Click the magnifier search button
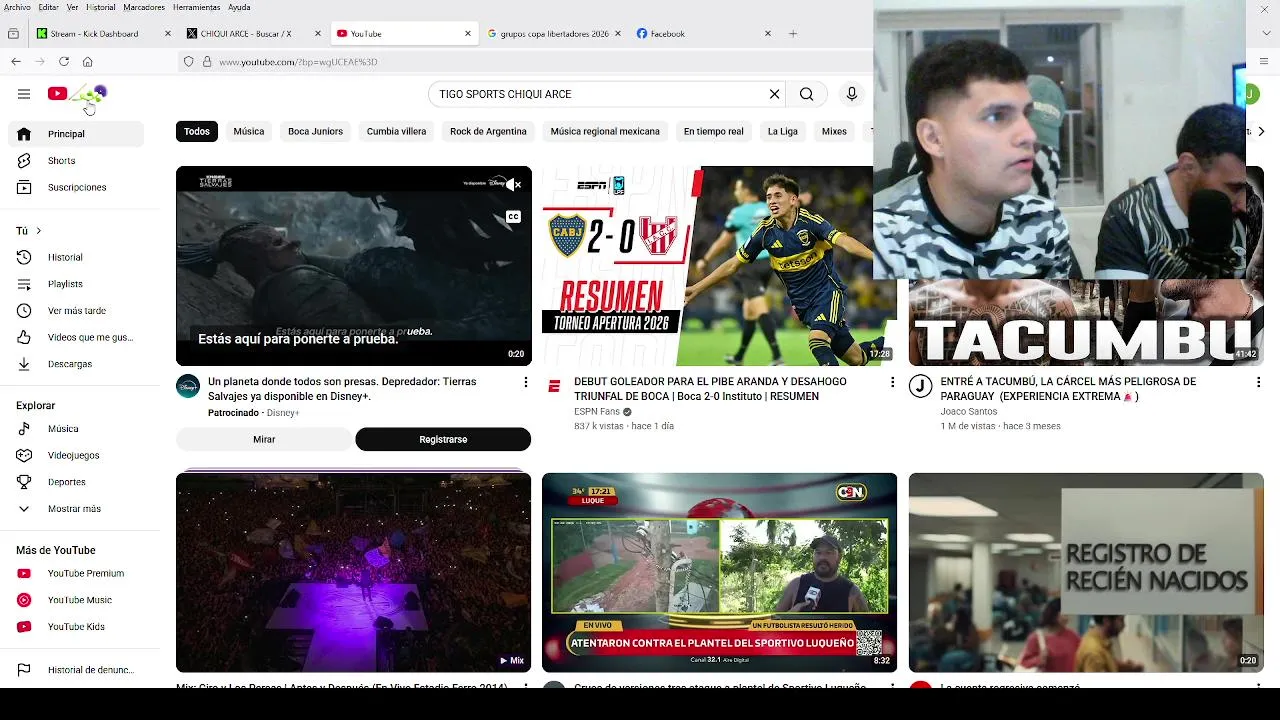Viewport: 1280px width, 720px height. pos(806,94)
